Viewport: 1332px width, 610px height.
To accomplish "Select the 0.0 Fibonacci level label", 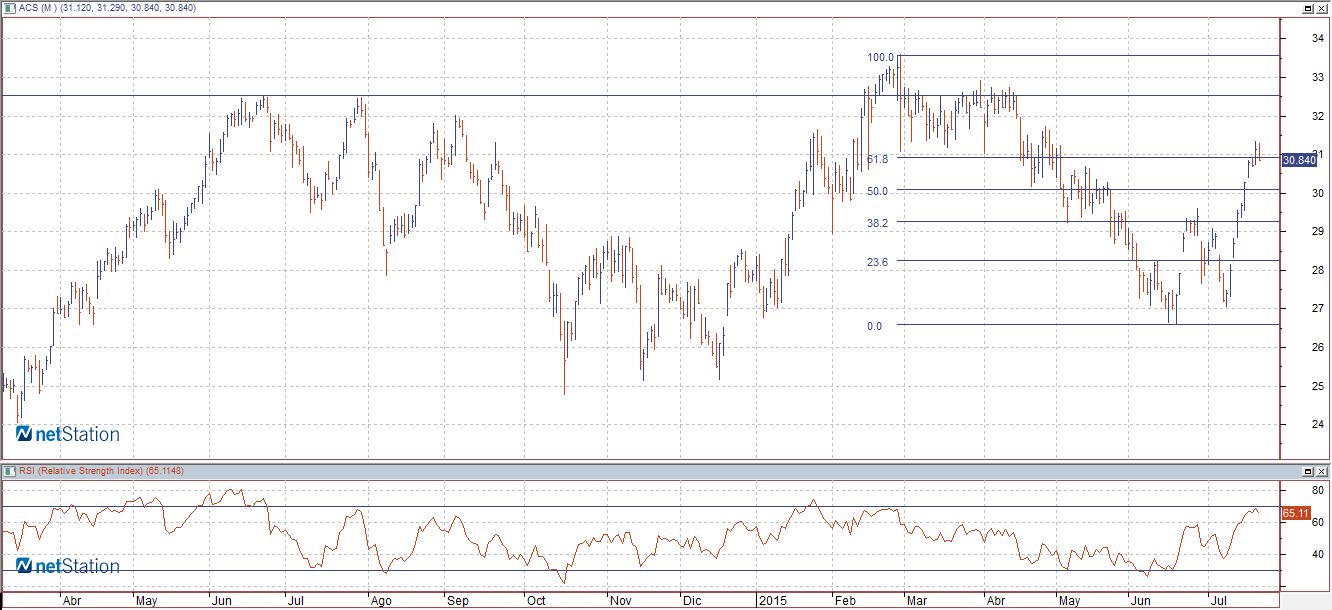I will coord(874,326).
